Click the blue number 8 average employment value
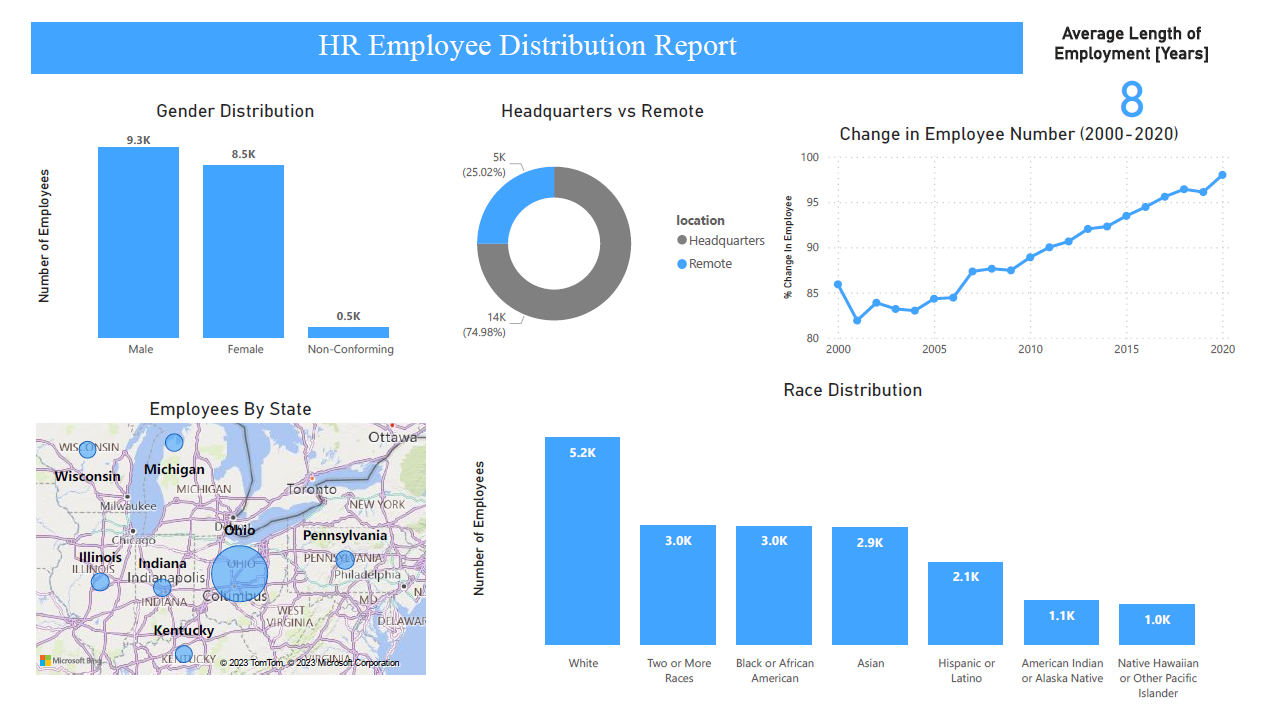This screenshot has width=1261, height=727. (x=1131, y=97)
